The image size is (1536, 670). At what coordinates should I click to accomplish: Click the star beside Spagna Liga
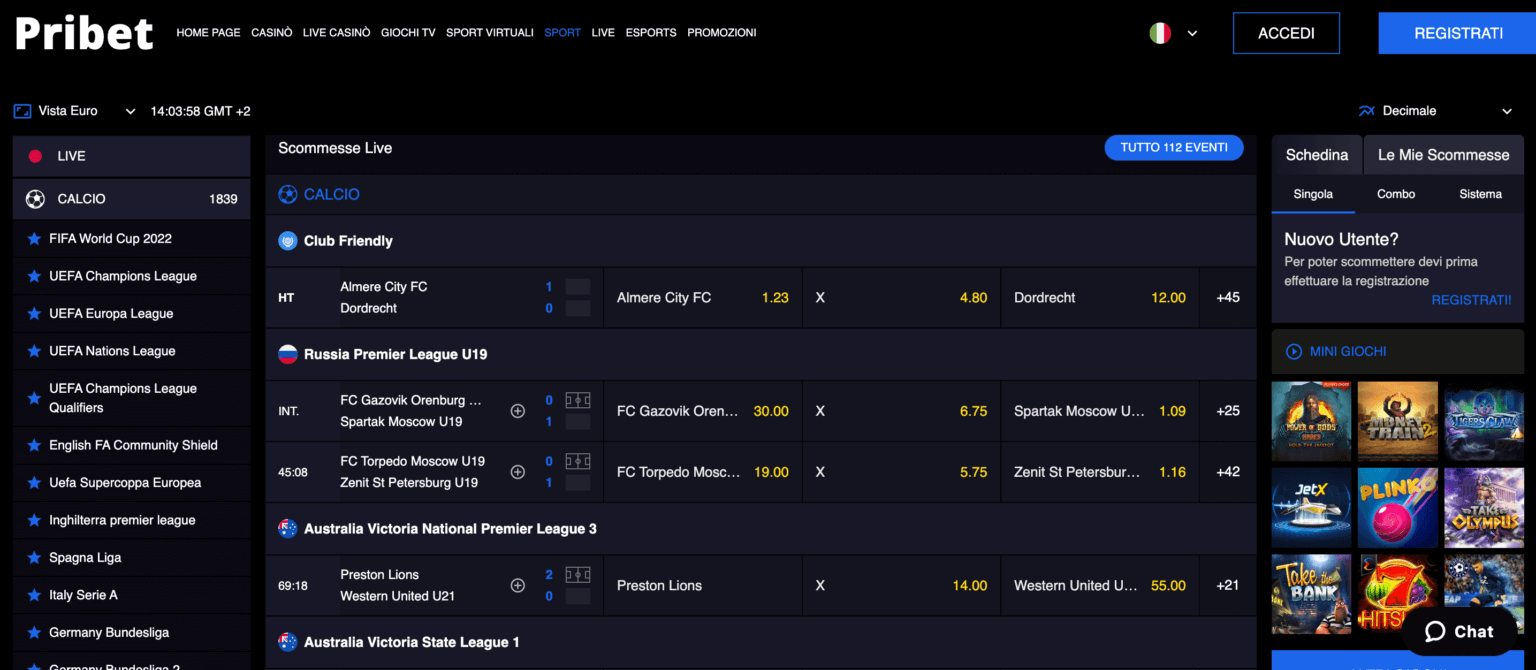click(x=34, y=558)
